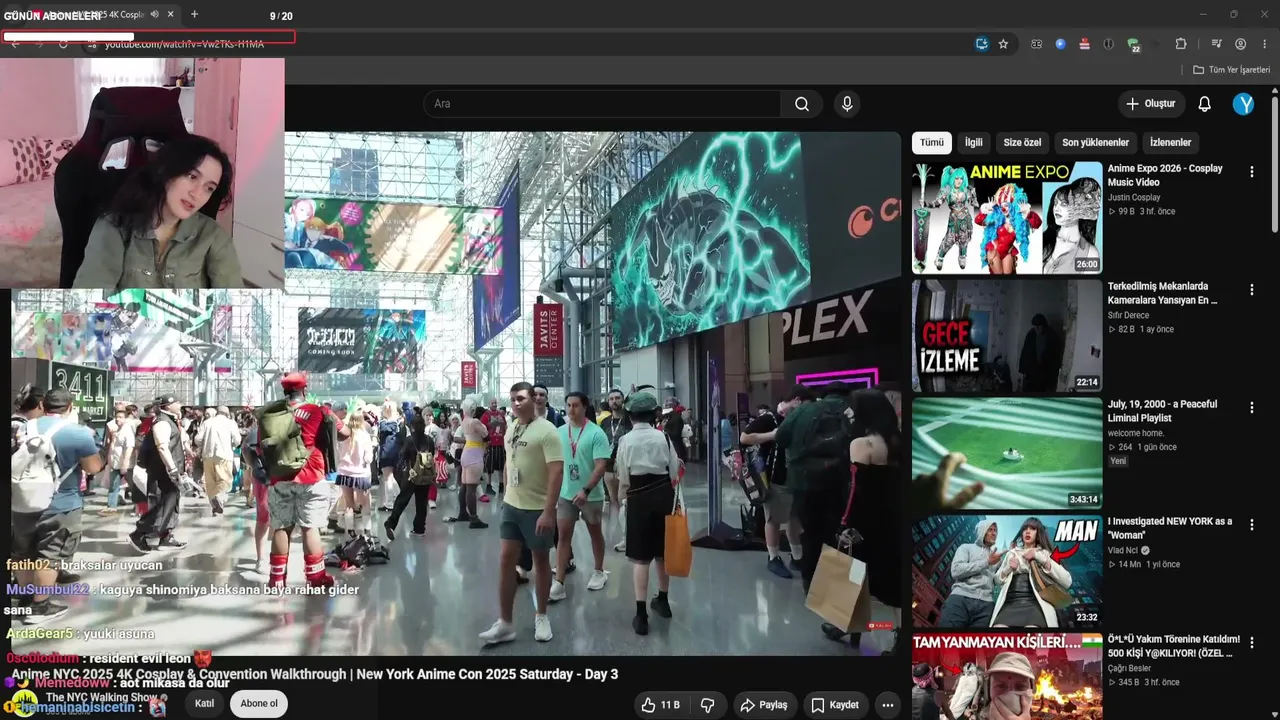Select the İlgili filter chip
This screenshot has height=720, width=1280.
point(973,143)
